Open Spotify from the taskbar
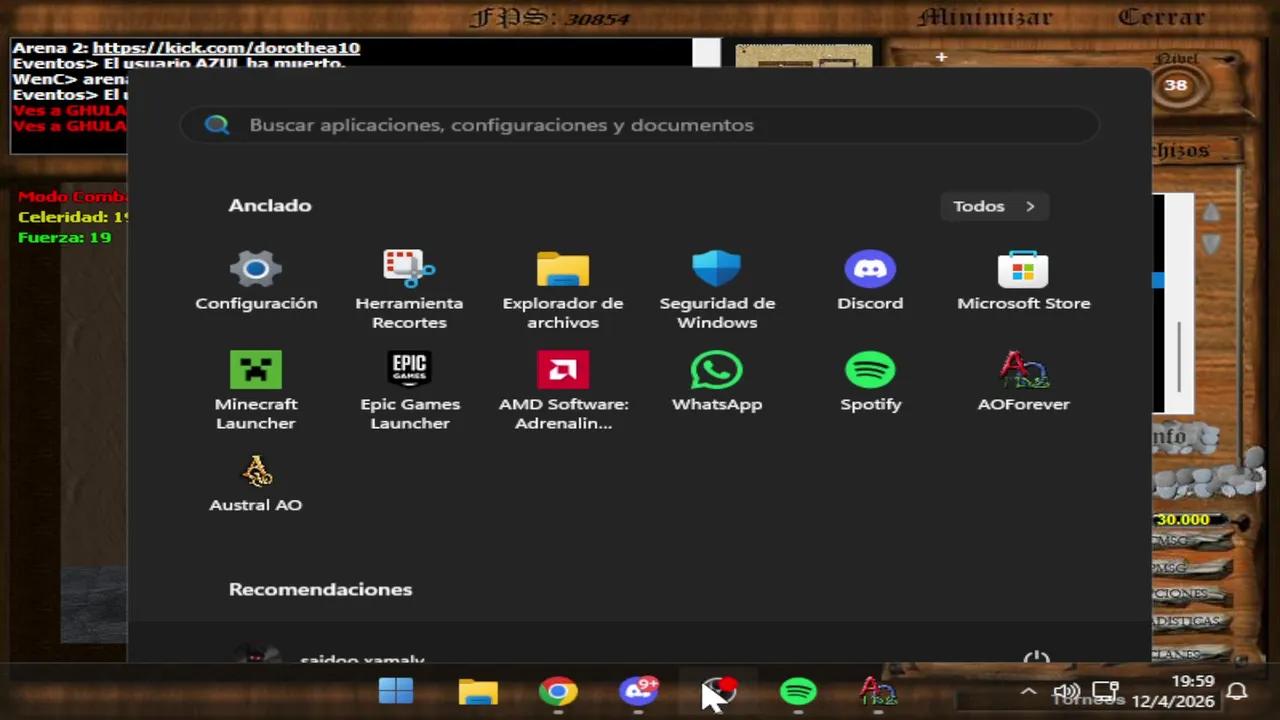Viewport: 1280px width, 720px height. click(x=798, y=691)
